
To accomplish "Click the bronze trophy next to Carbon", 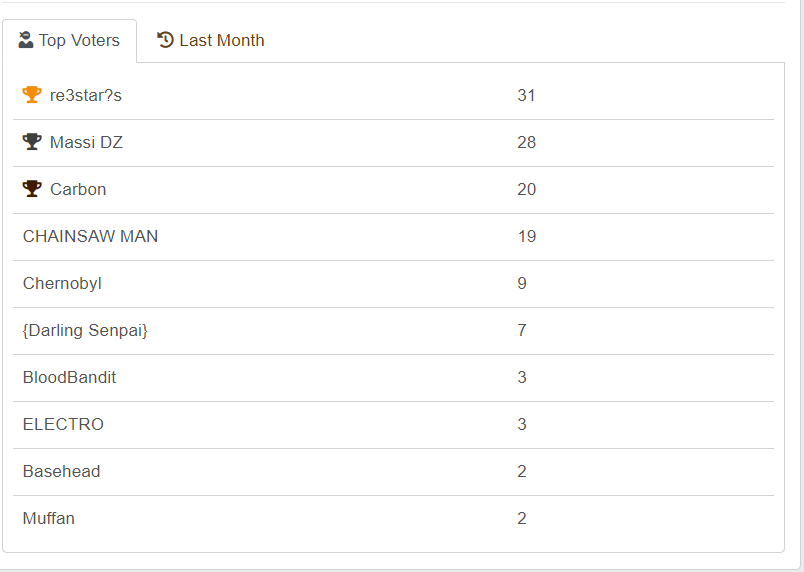I will 32,189.
